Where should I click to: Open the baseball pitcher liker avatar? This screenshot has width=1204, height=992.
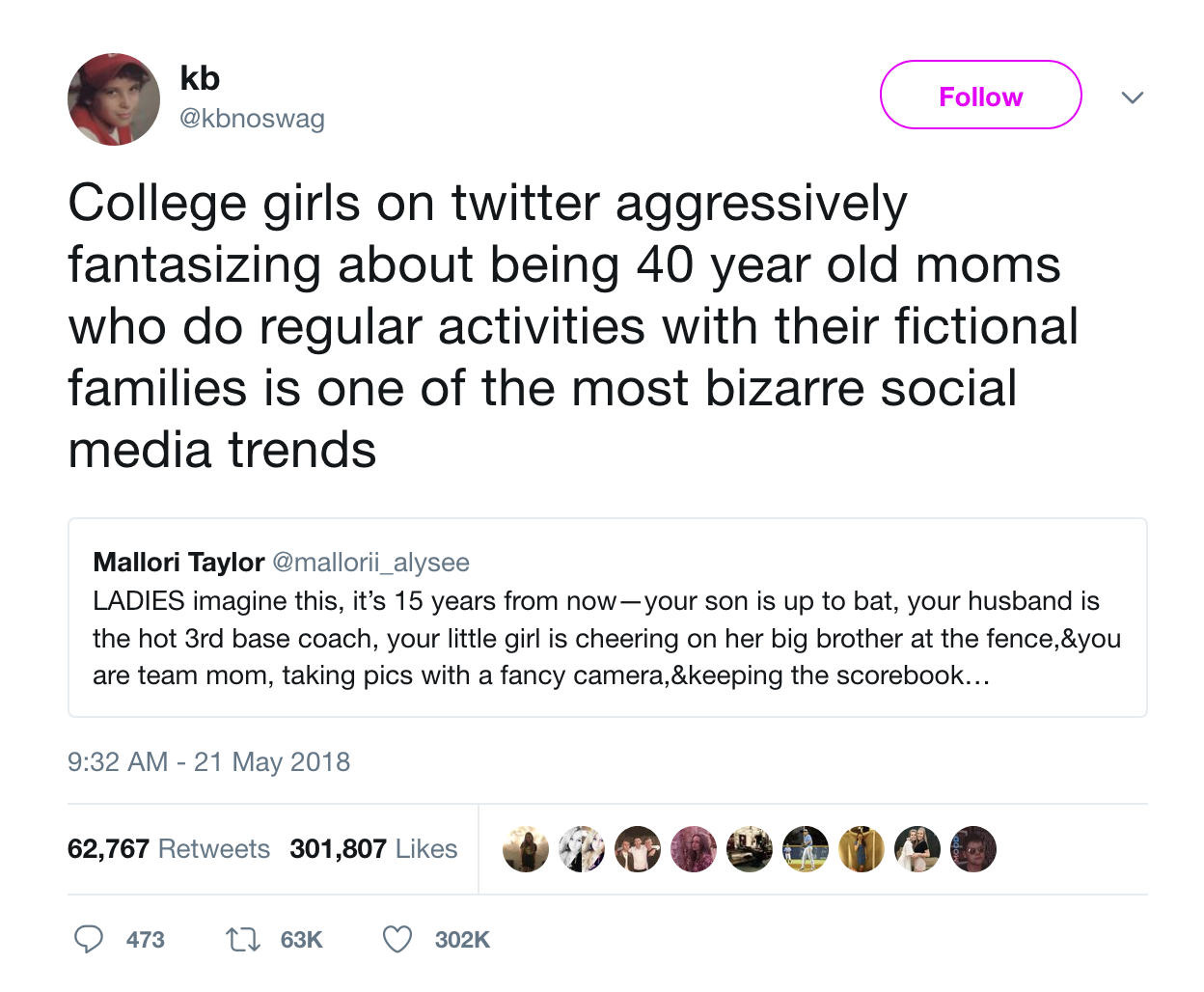tap(806, 849)
